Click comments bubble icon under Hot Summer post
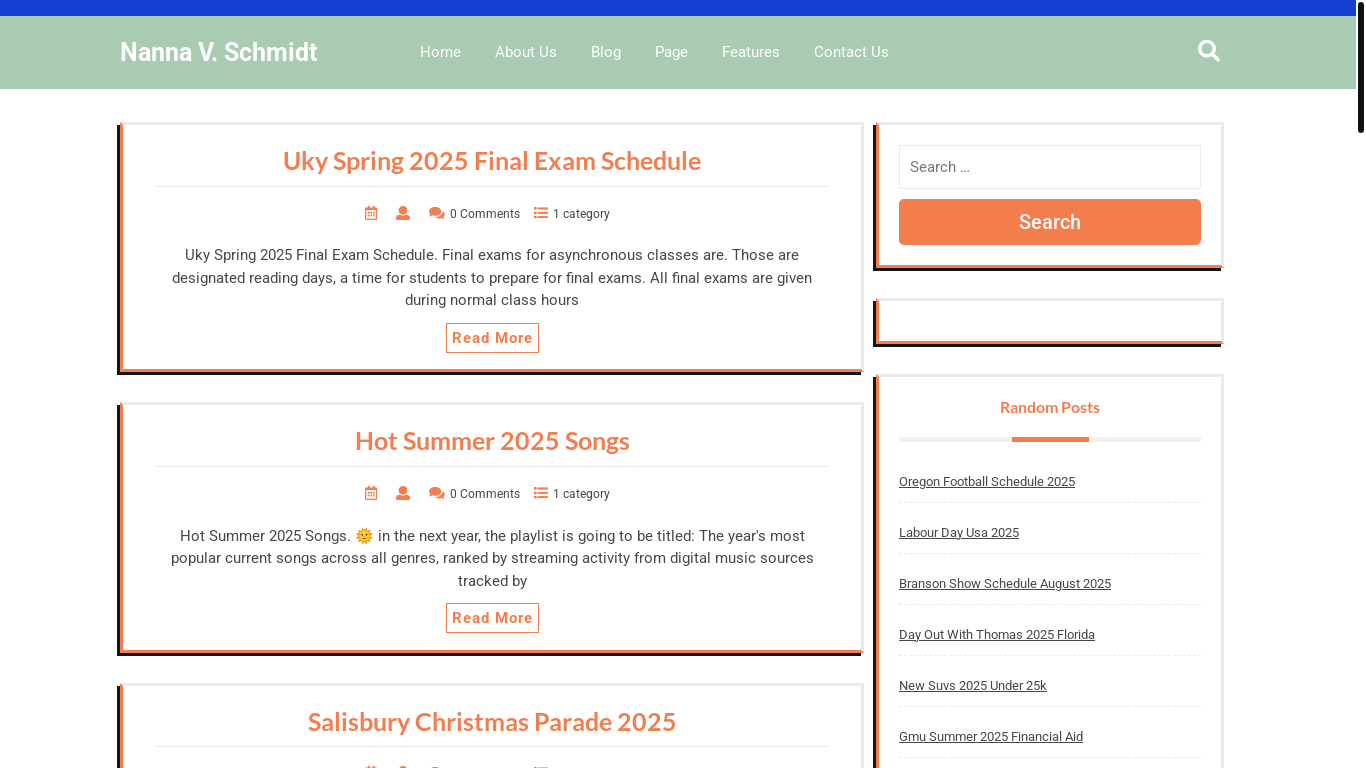Image resolution: width=1366 pixels, height=768 pixels. click(436, 493)
